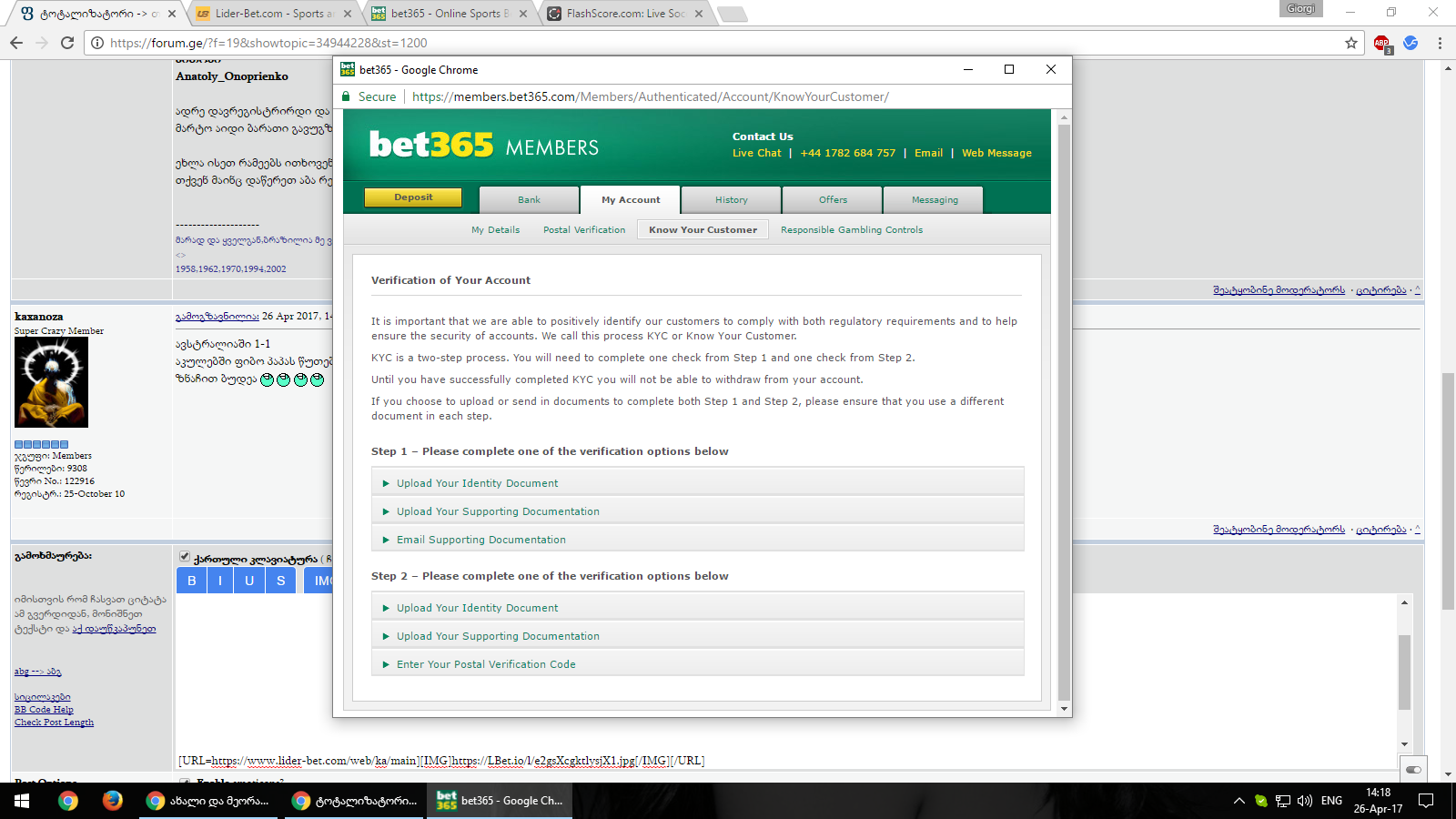Close the Lider-Bet.com browser tab
1456x819 pixels.
(x=348, y=14)
